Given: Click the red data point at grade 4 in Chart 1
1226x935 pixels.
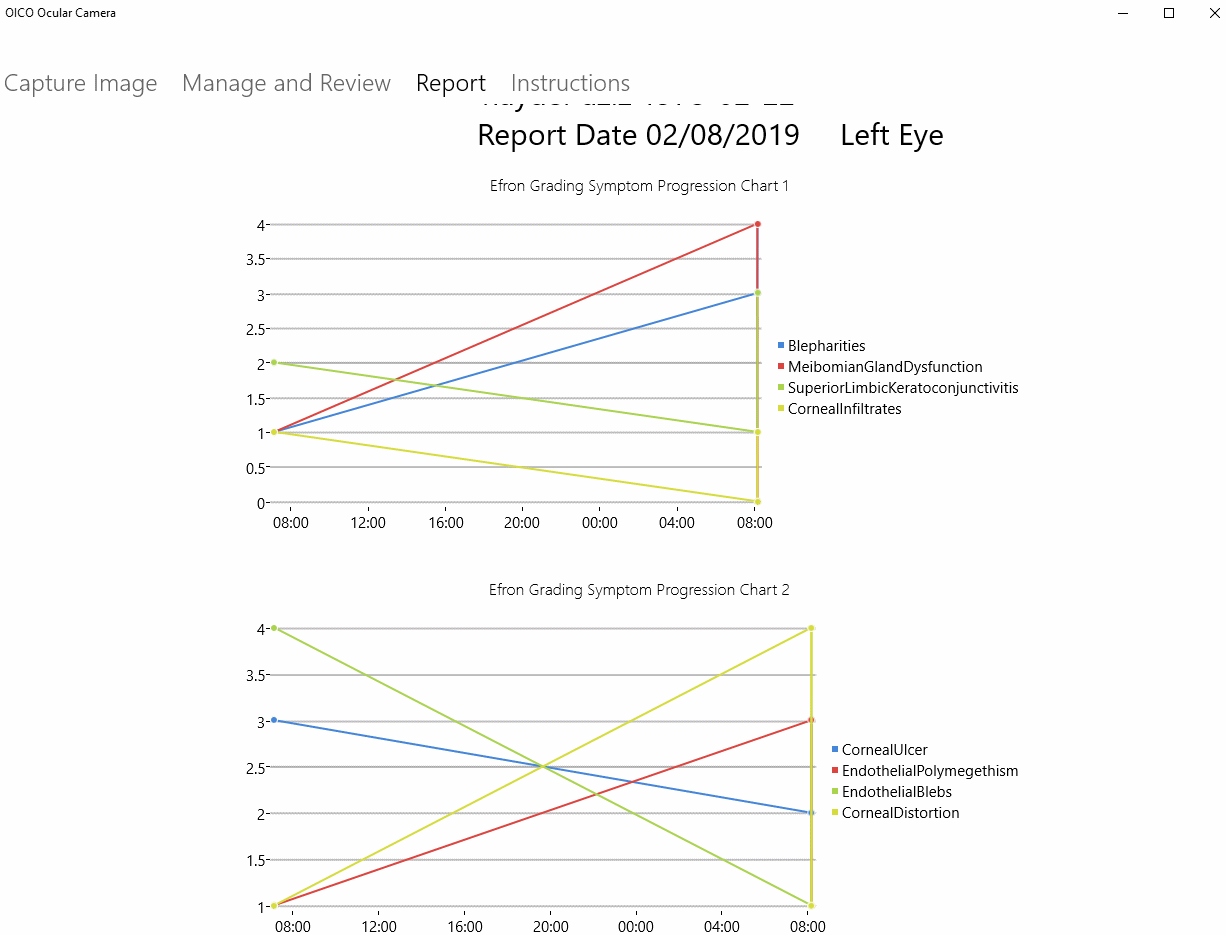Looking at the screenshot, I should tap(758, 224).
